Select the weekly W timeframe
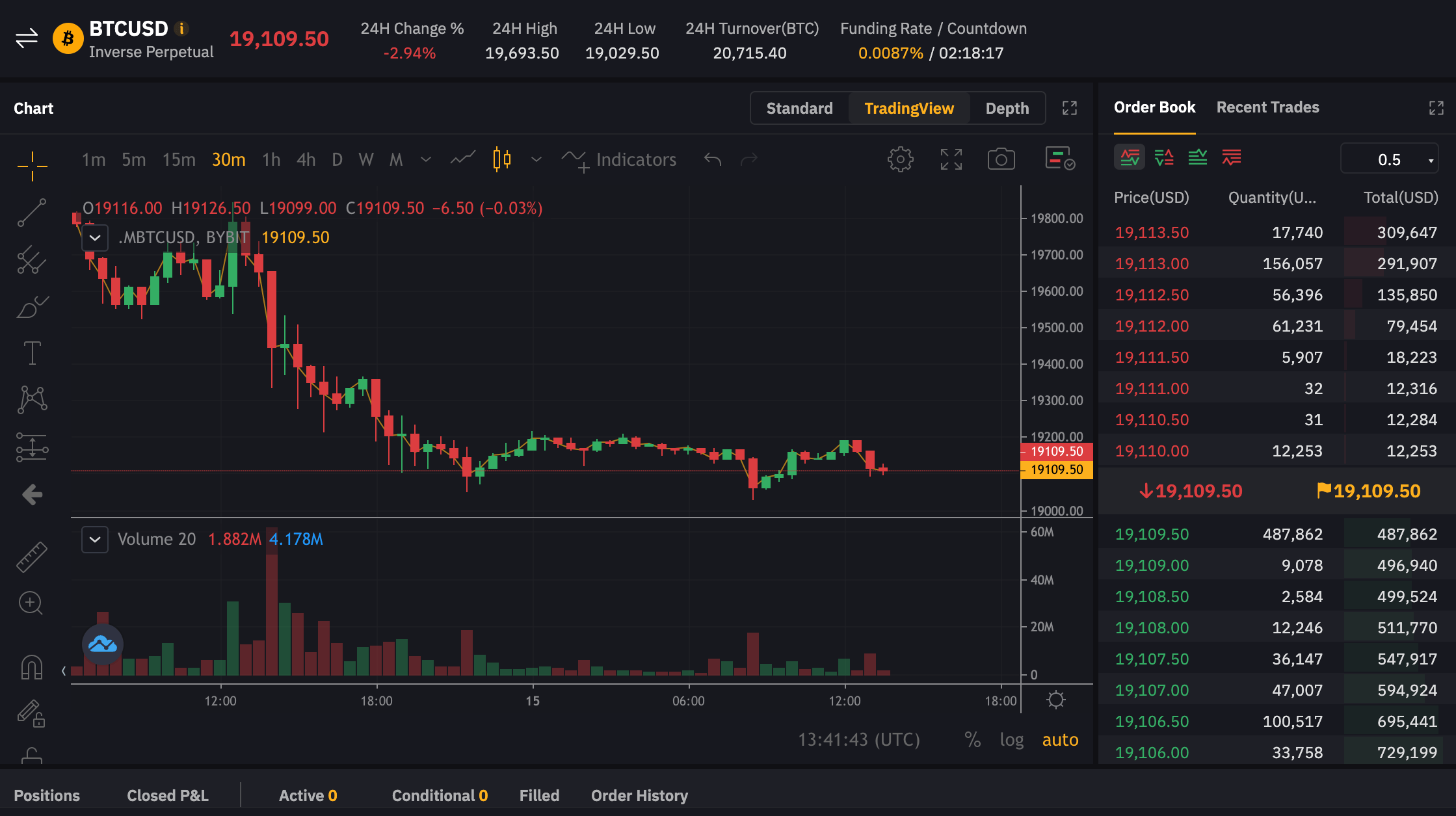The width and height of the screenshot is (1456, 816). [x=366, y=159]
